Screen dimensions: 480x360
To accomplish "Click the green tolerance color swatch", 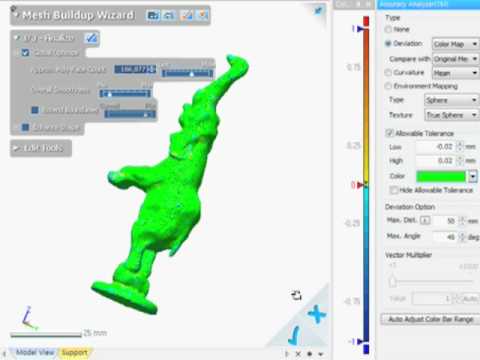I will 441,176.
